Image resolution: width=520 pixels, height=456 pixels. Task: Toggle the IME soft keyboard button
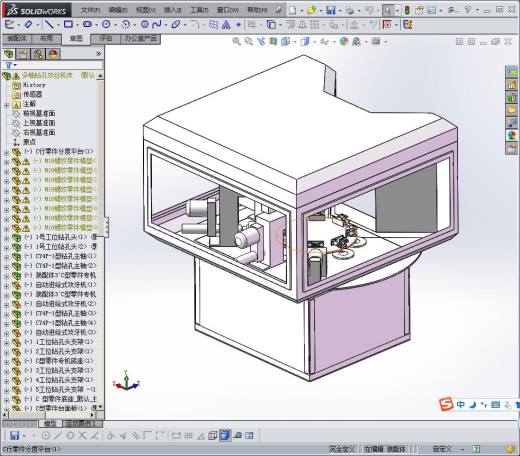point(496,405)
